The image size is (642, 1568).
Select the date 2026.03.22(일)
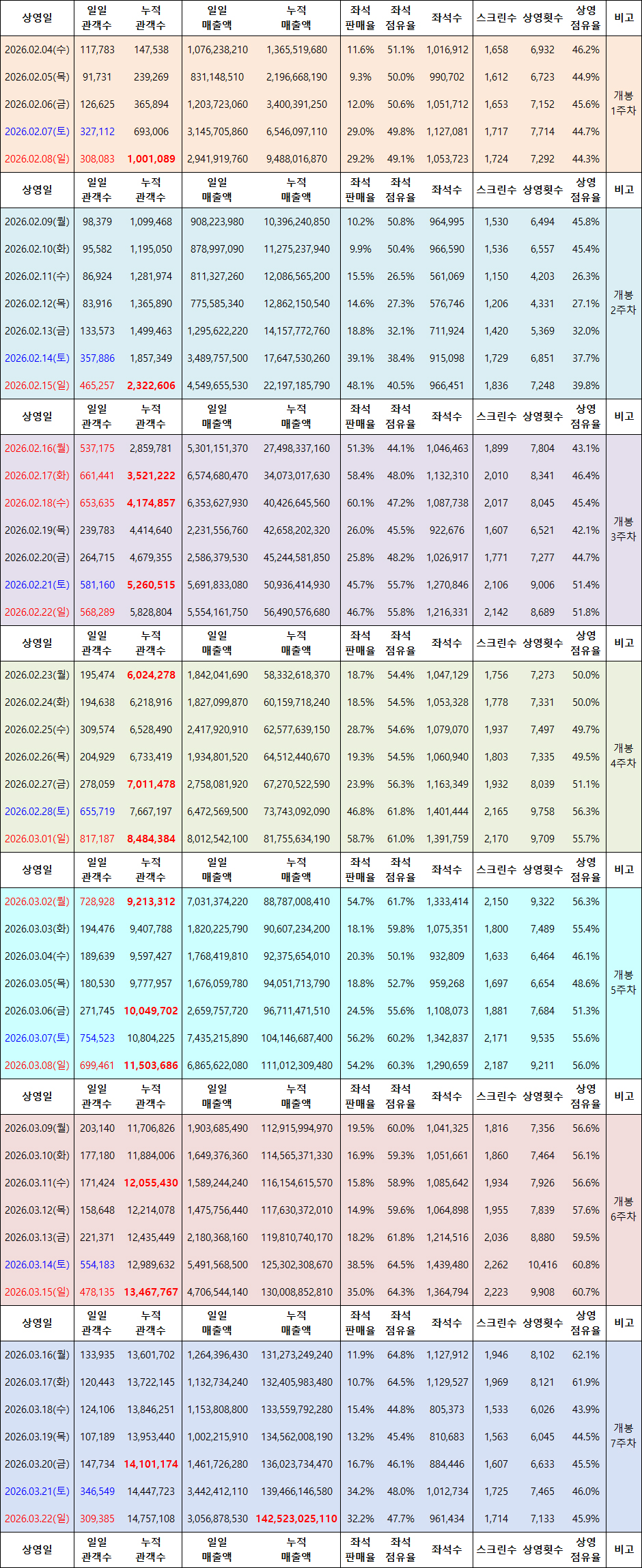(x=37, y=1519)
